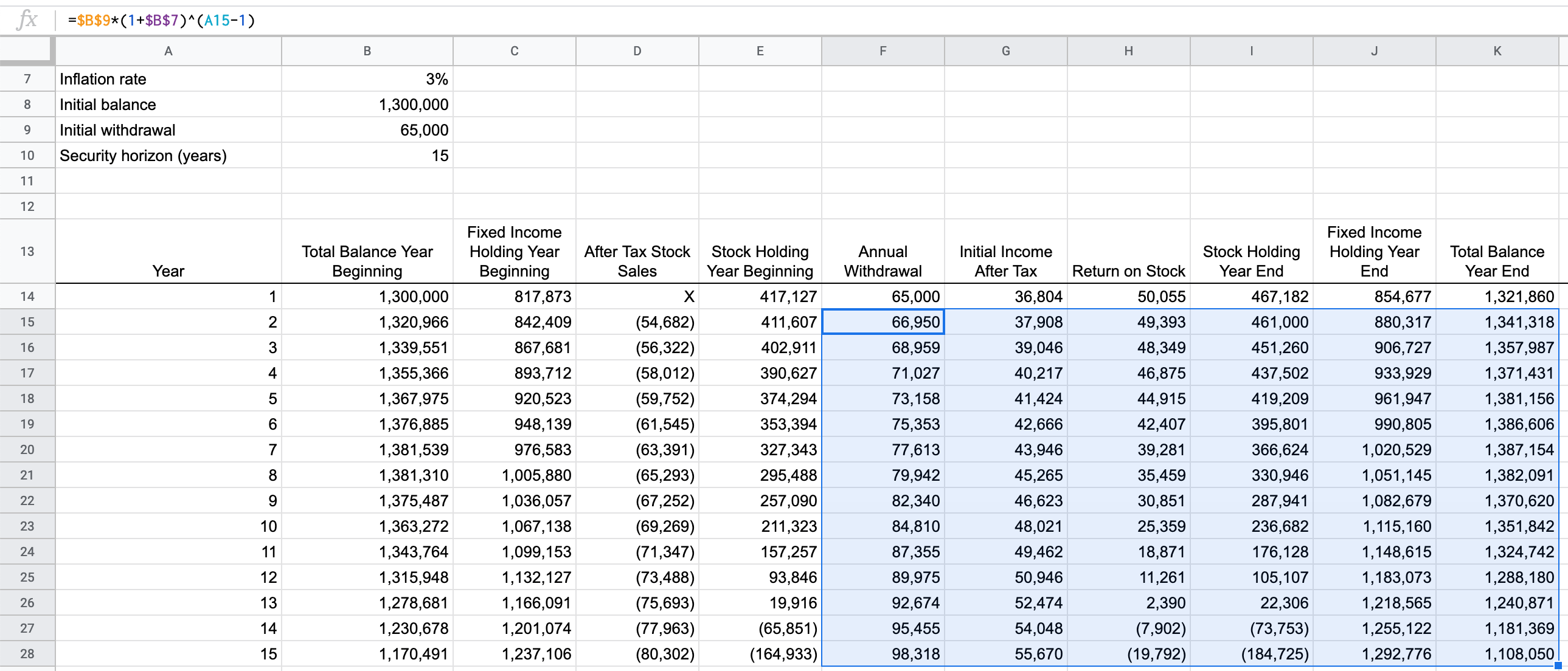Click active cell showing 66,950

click(x=883, y=322)
